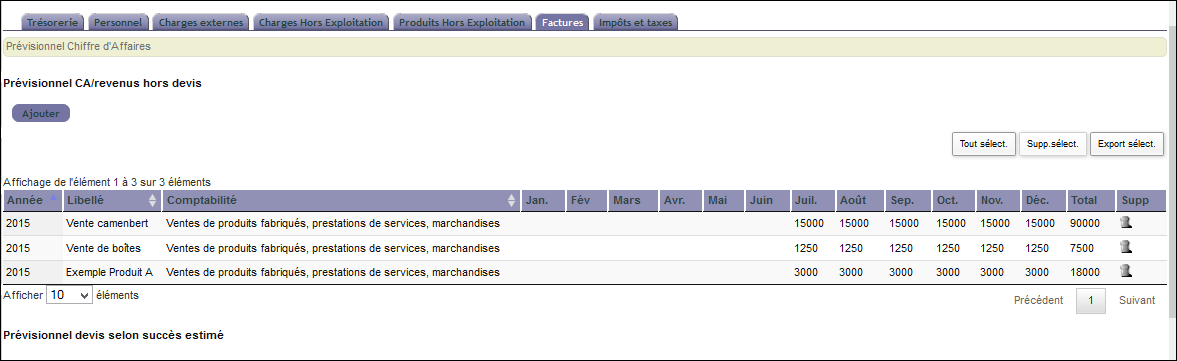Click the Ajouter button
This screenshot has width=1177, height=361.
[41, 113]
